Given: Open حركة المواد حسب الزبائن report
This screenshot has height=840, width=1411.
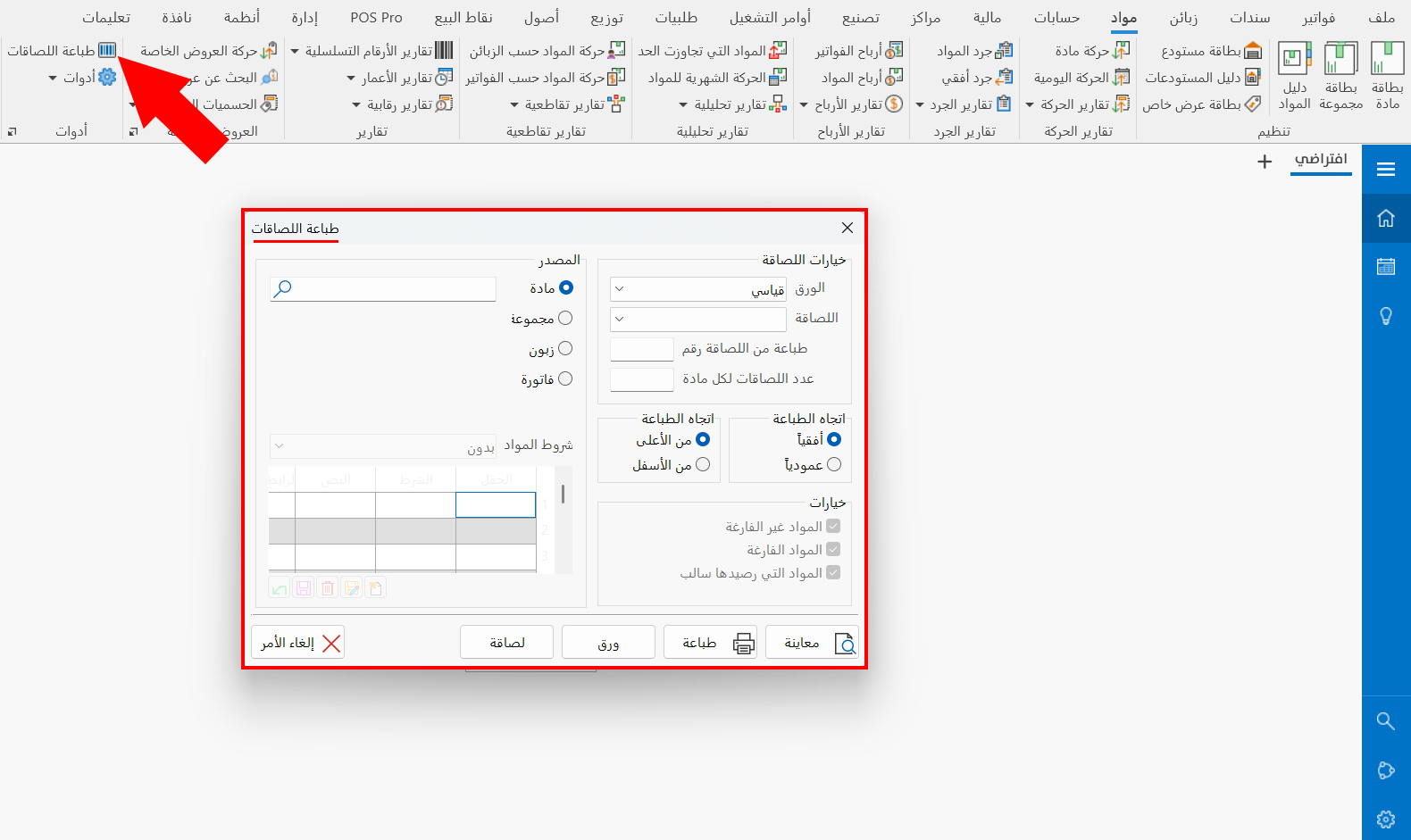Looking at the screenshot, I should pos(547,51).
